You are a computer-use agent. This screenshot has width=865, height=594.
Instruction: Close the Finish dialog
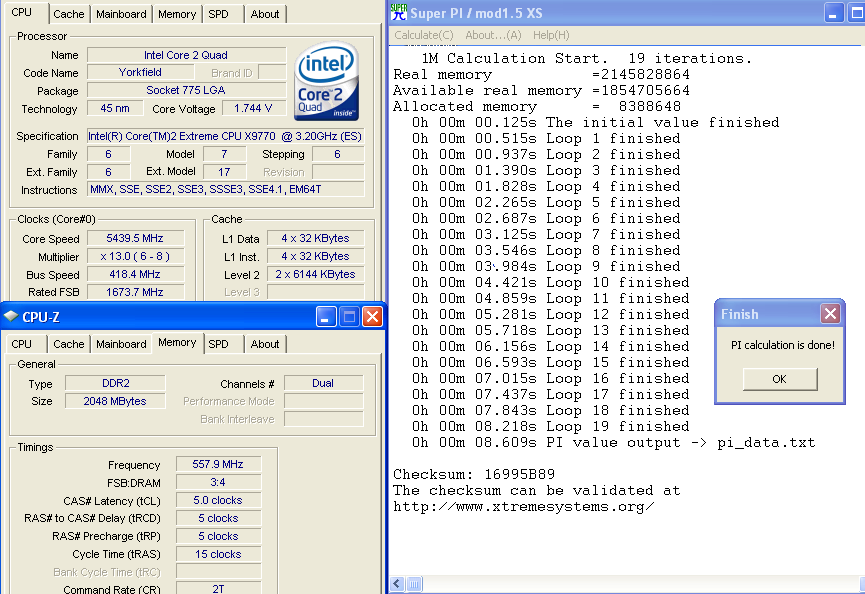click(830, 314)
